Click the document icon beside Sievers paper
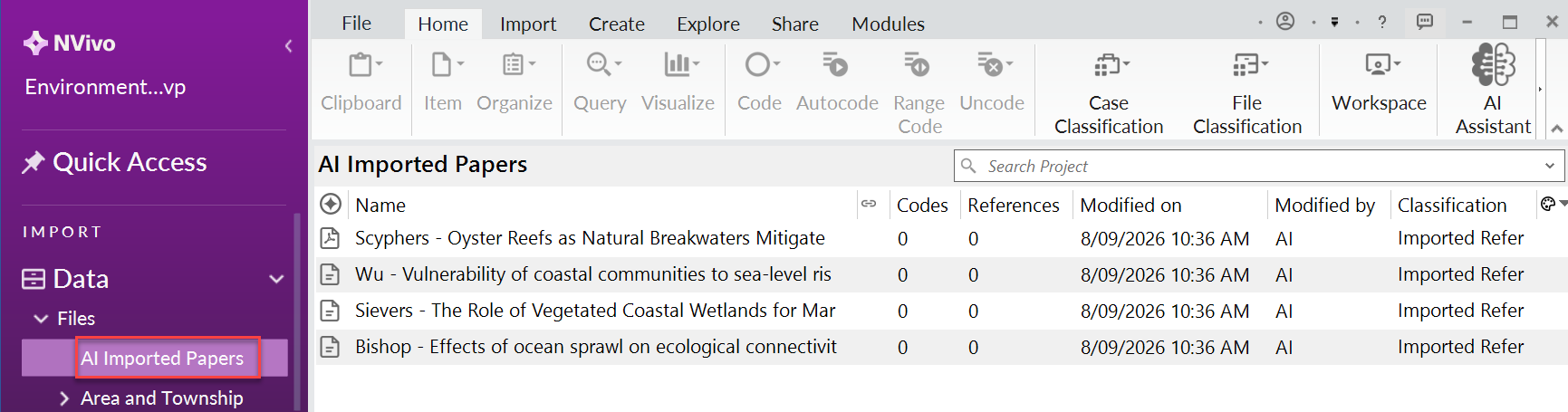Image resolution: width=1568 pixels, height=412 pixels. coord(331,311)
